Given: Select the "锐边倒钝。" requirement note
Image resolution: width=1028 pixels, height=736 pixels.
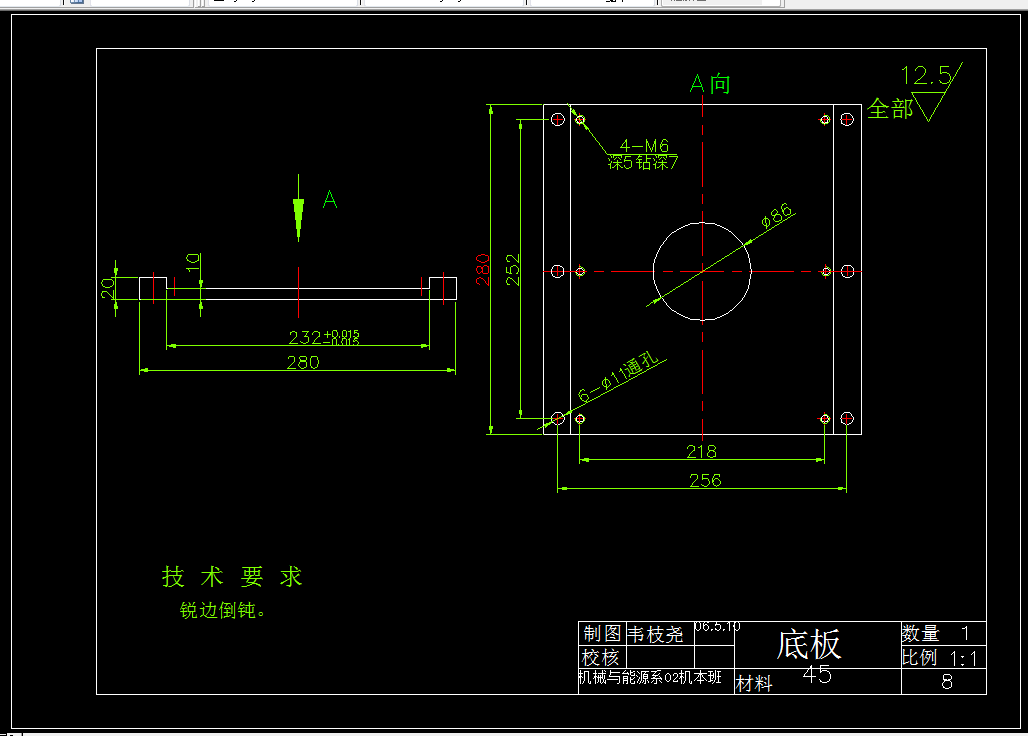Looking at the screenshot, I should (222, 610).
